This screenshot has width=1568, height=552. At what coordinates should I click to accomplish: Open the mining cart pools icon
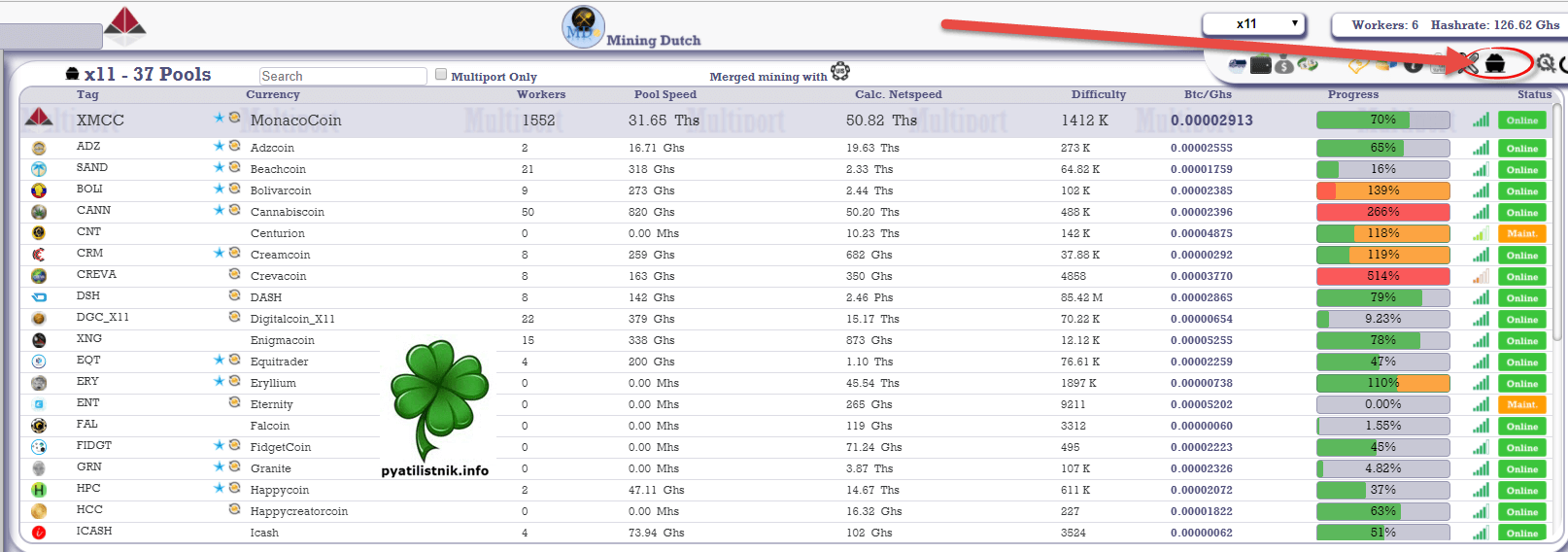click(x=1495, y=63)
